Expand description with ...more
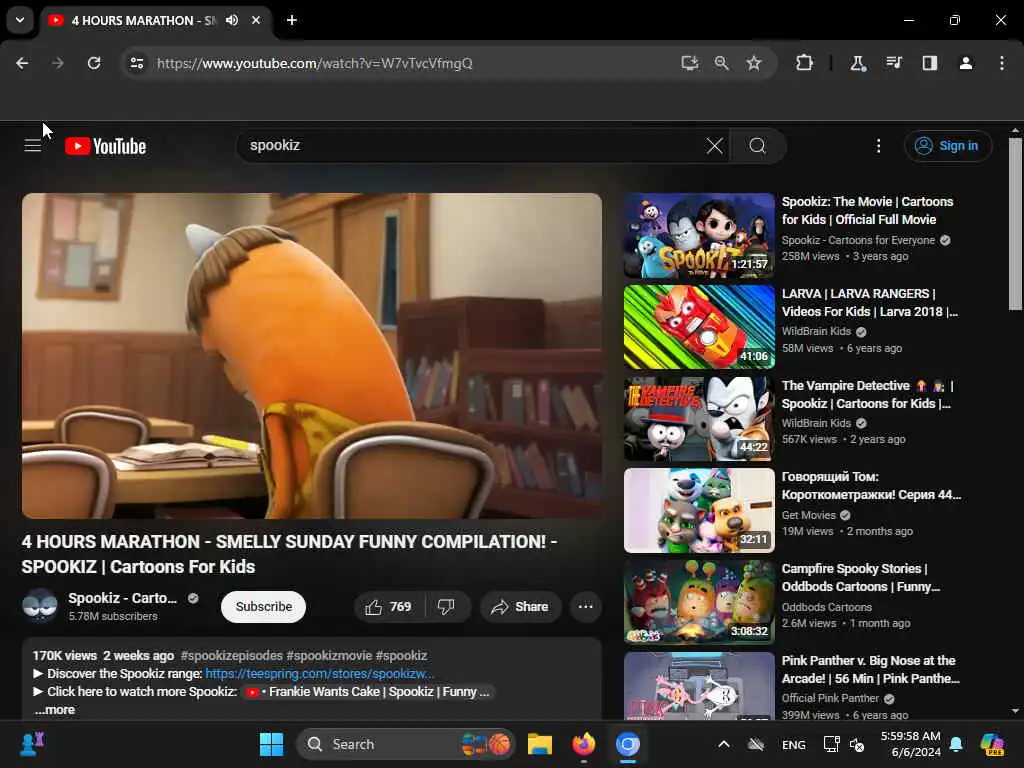This screenshot has width=1024, height=768. (x=55, y=710)
